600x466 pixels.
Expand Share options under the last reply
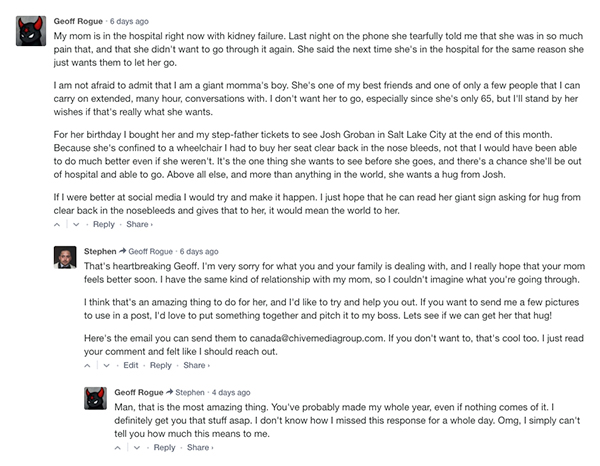click(x=198, y=447)
